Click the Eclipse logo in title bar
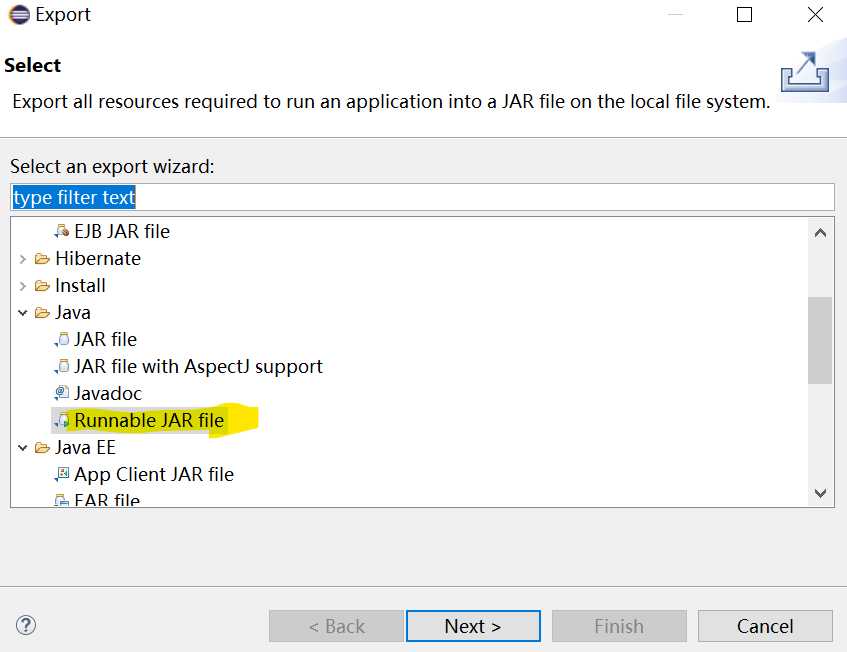 [19, 15]
